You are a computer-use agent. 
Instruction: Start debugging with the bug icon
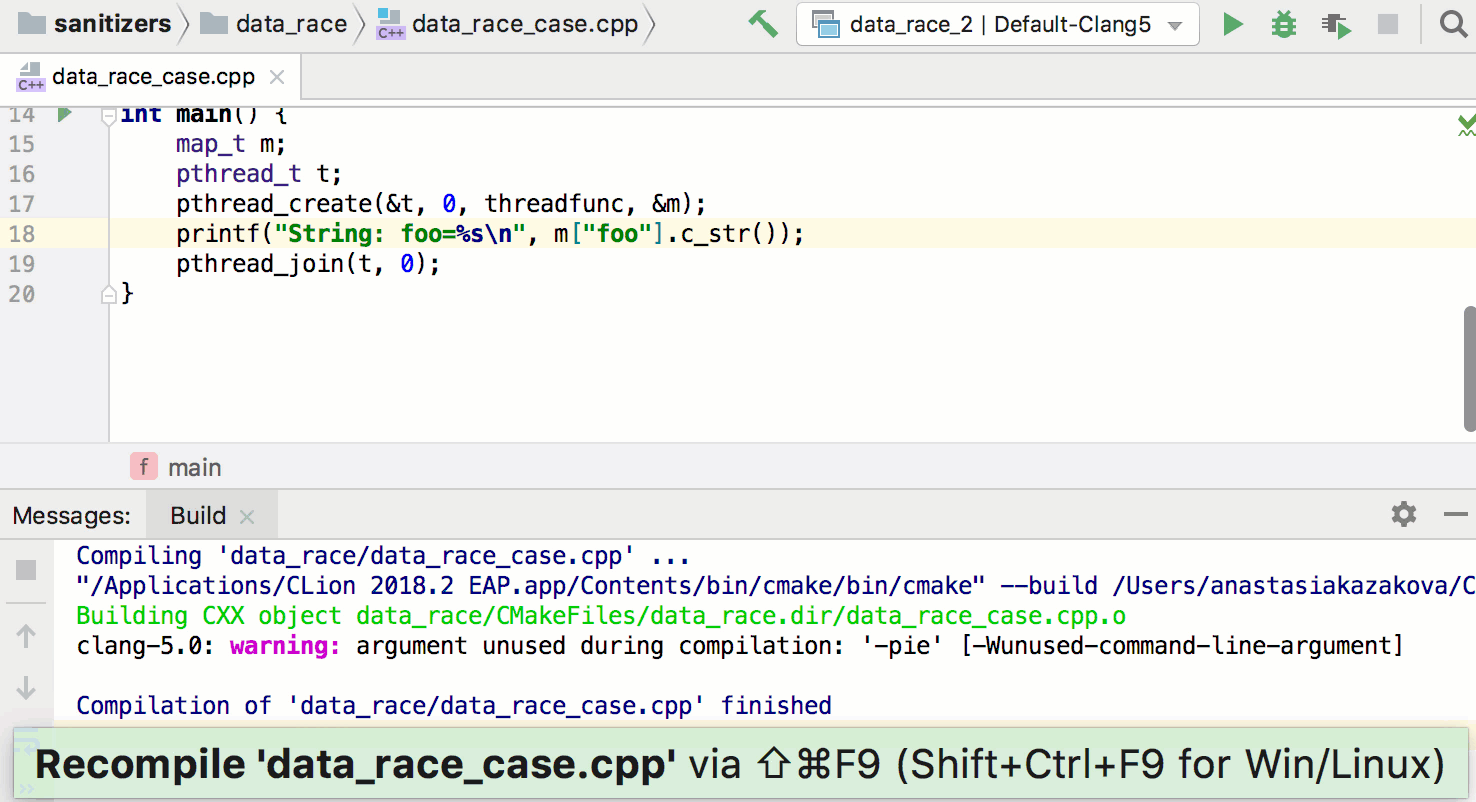(1284, 24)
